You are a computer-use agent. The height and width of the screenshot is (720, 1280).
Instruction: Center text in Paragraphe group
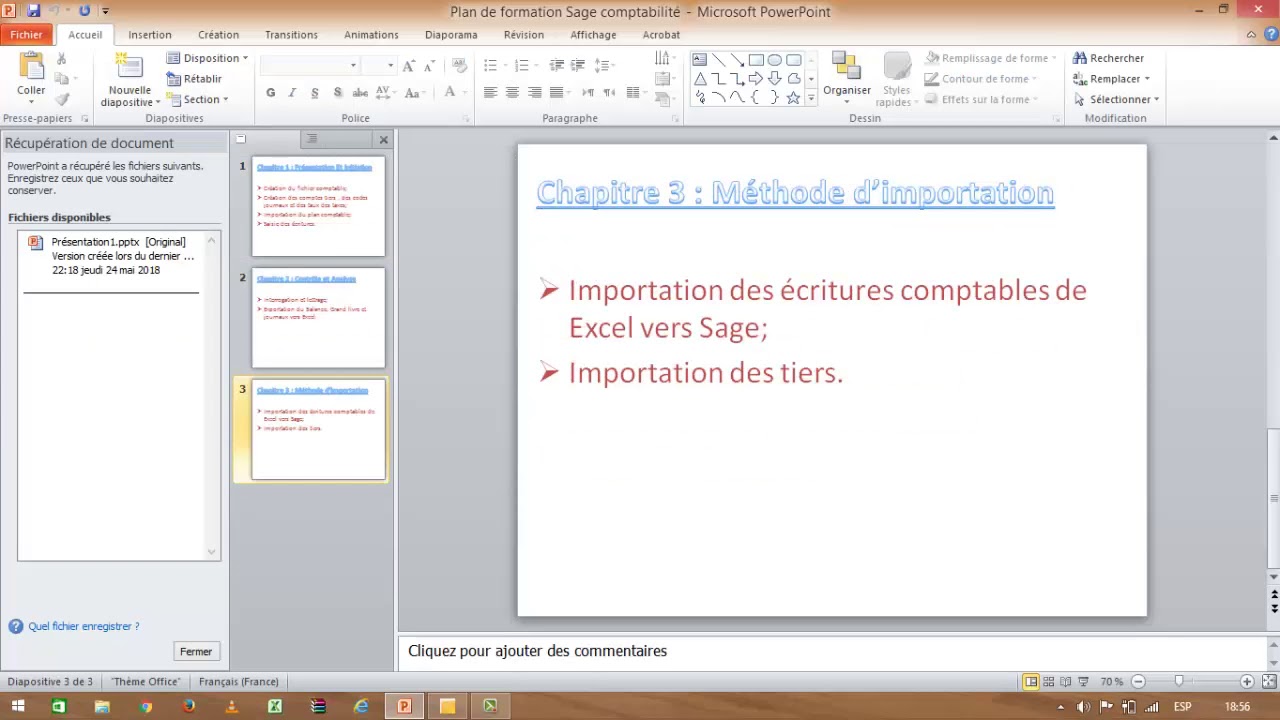coord(512,93)
